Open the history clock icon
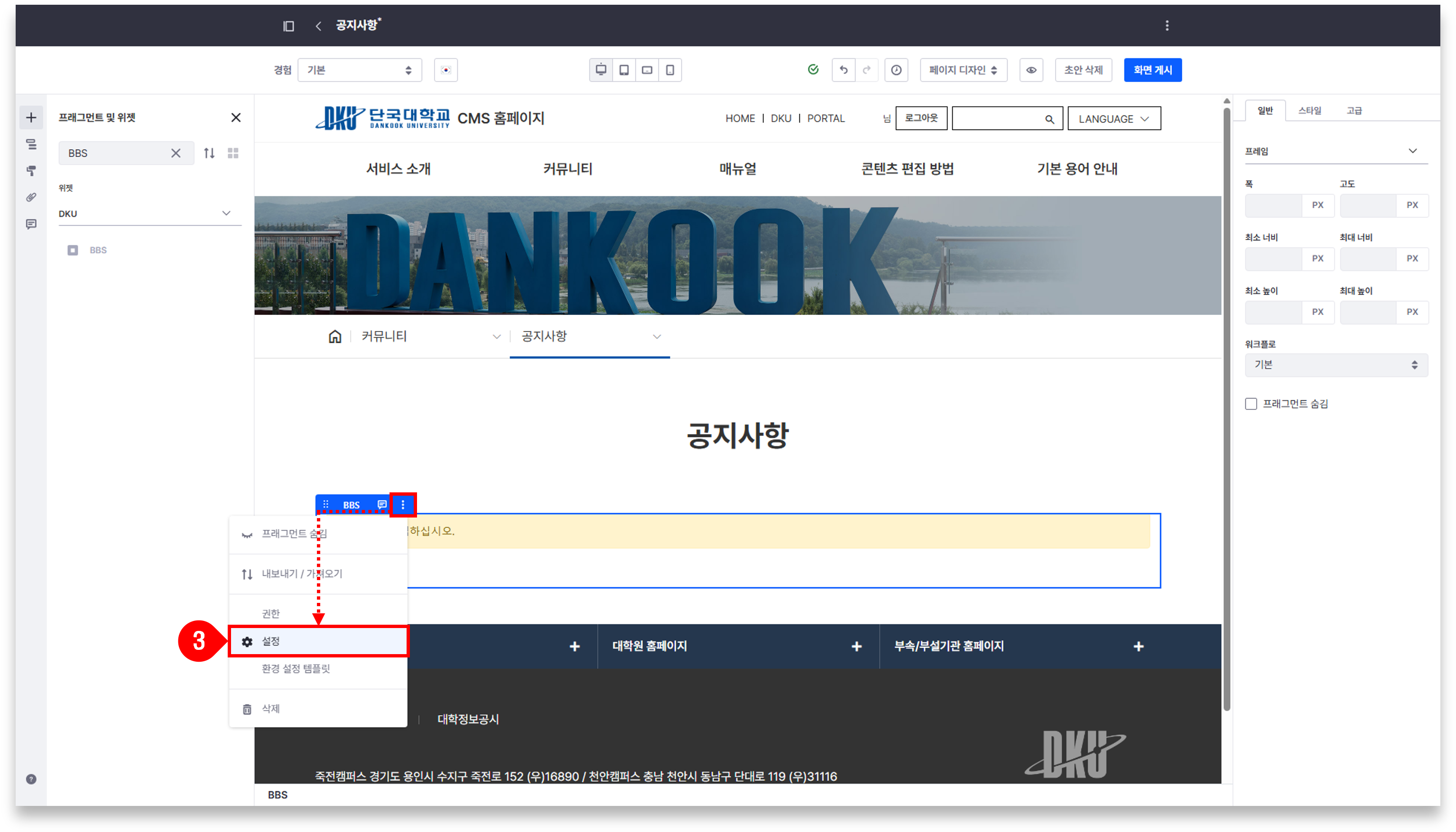The width and height of the screenshot is (1456, 832). pos(896,70)
